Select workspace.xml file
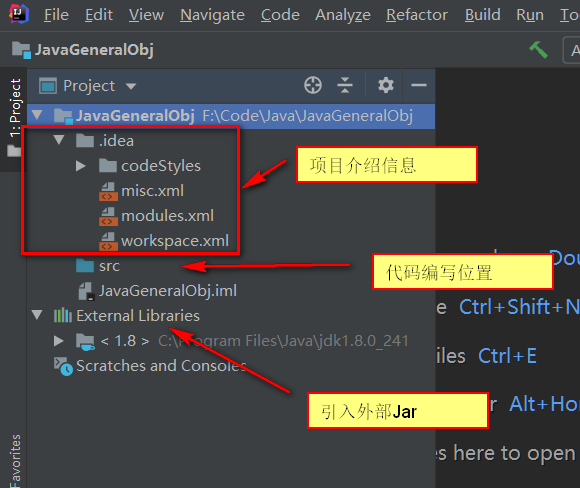Viewport: 580px width, 488px height. 175,241
